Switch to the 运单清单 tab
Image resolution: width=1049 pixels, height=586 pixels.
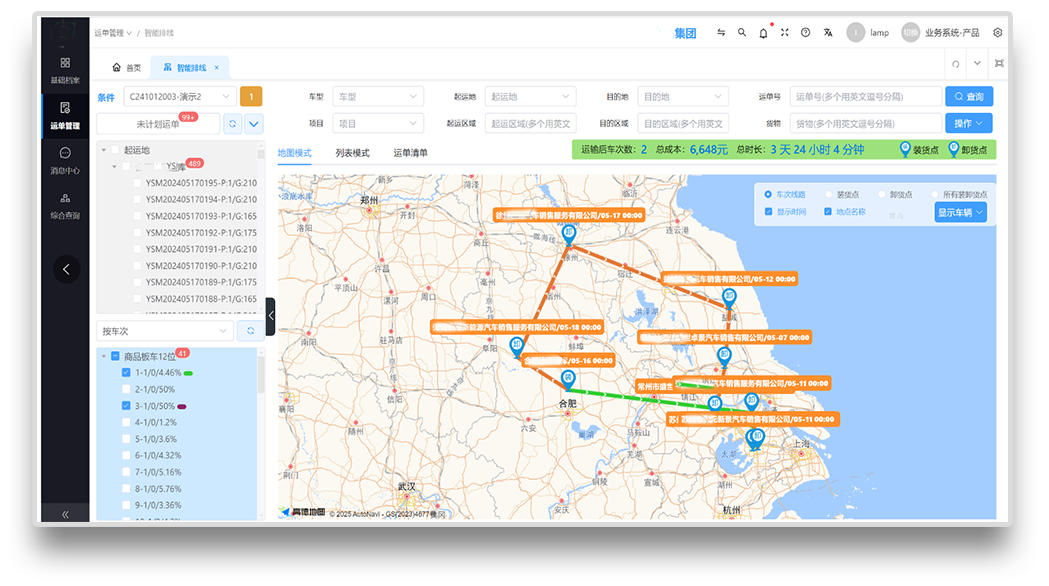click(x=410, y=153)
